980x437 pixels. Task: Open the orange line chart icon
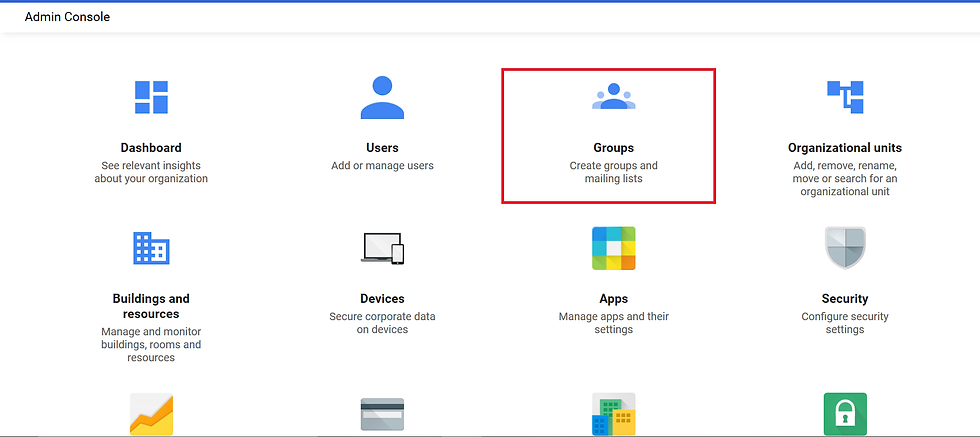[x=151, y=414]
